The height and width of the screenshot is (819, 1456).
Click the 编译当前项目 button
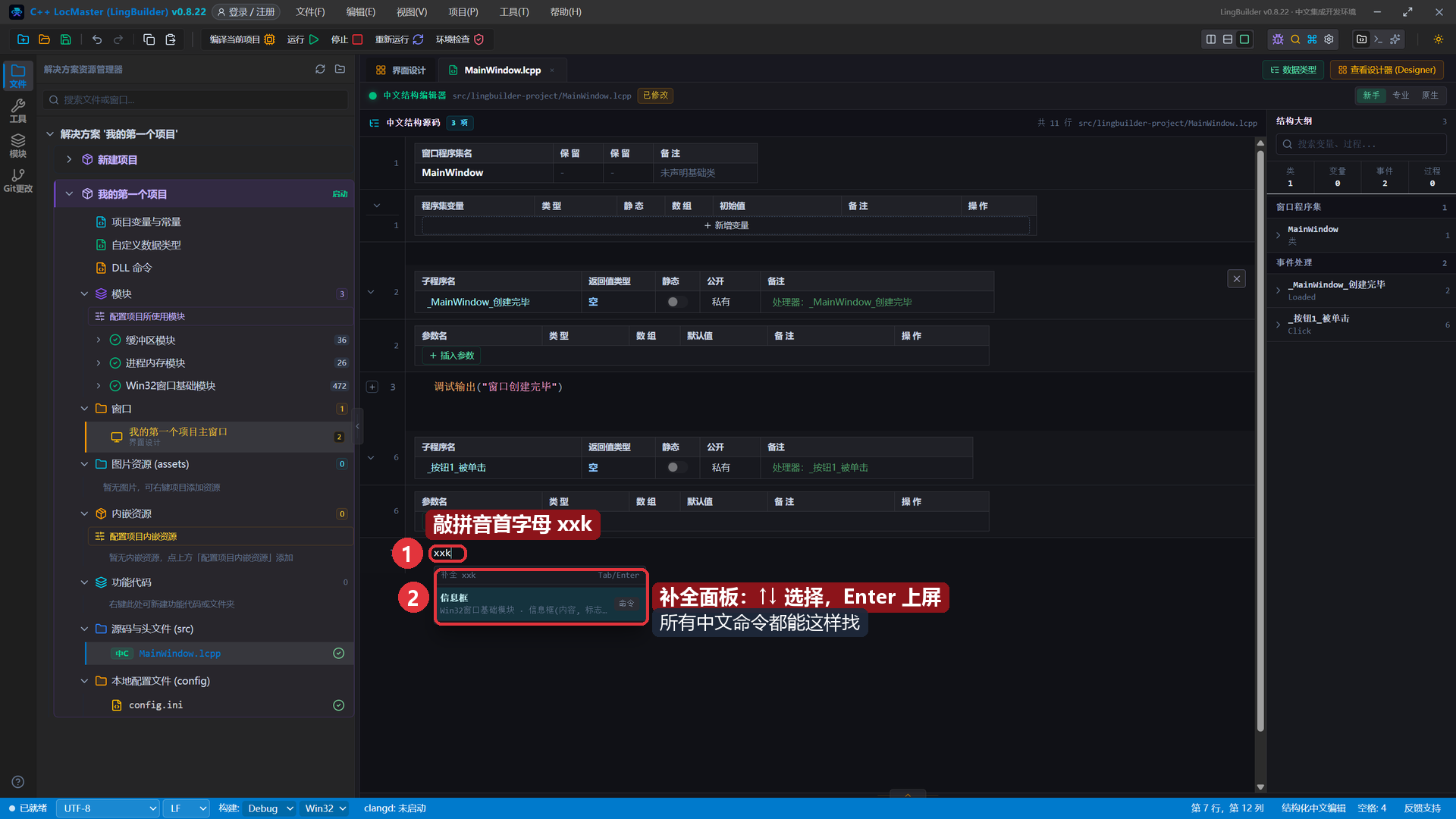coord(242,39)
